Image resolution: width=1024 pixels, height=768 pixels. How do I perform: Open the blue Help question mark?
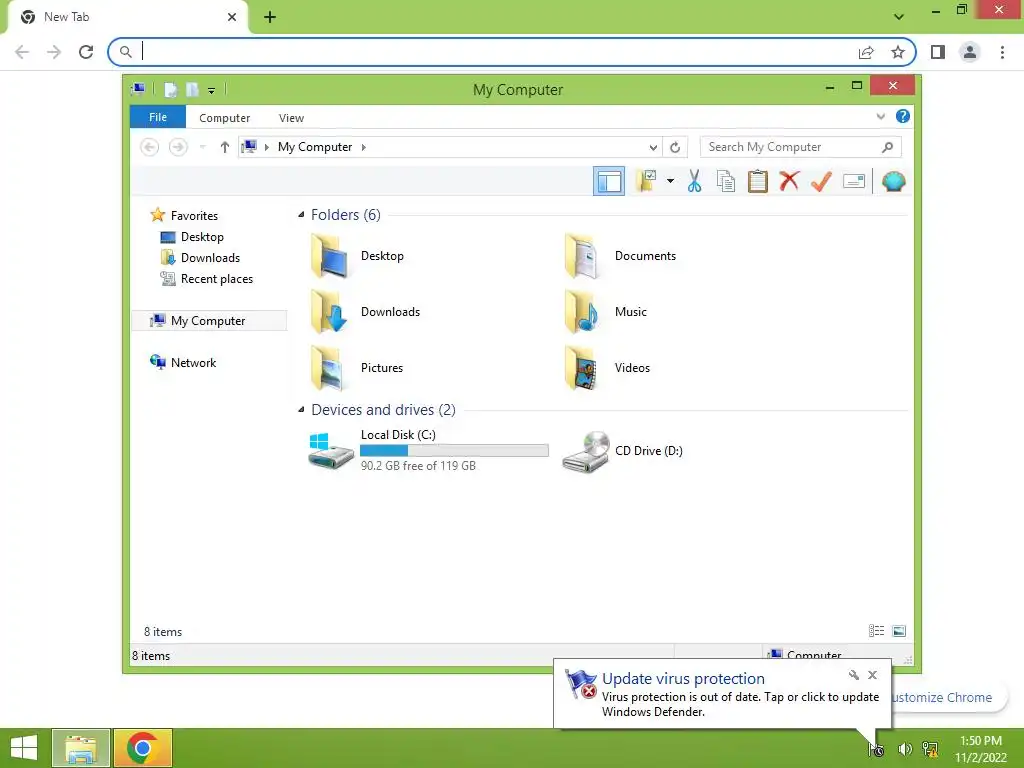(903, 116)
